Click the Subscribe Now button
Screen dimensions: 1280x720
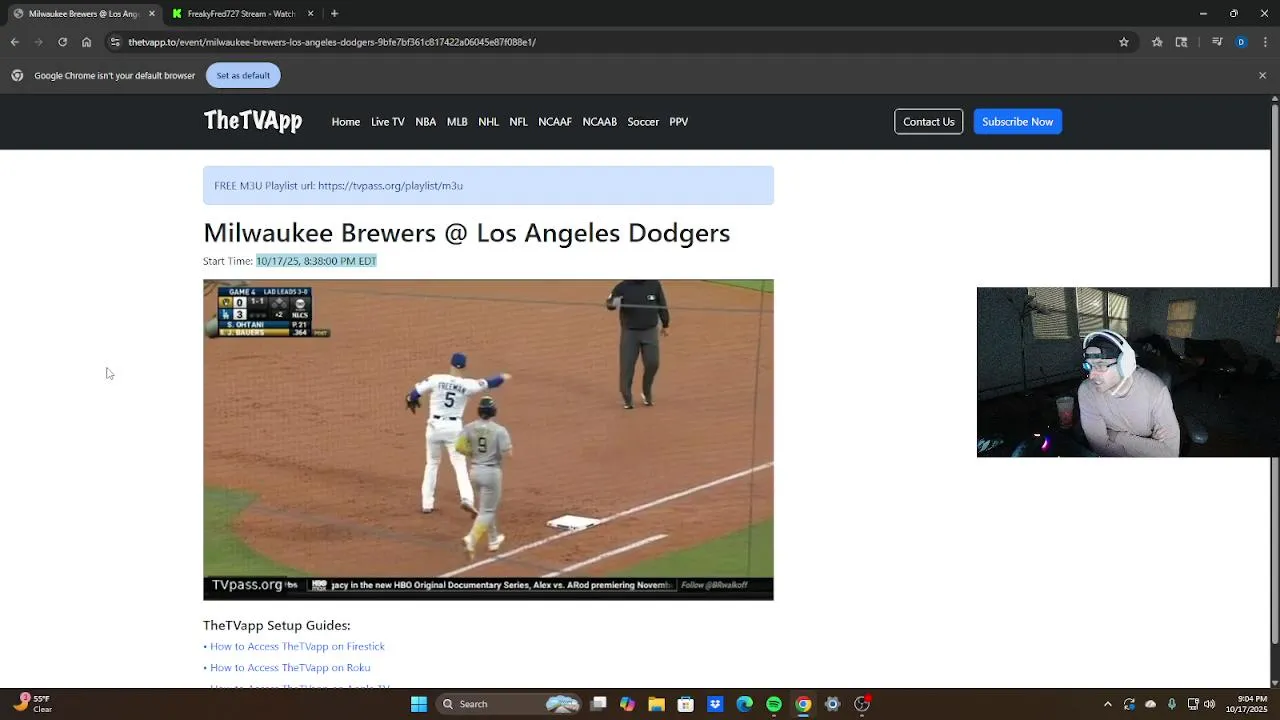(1017, 122)
